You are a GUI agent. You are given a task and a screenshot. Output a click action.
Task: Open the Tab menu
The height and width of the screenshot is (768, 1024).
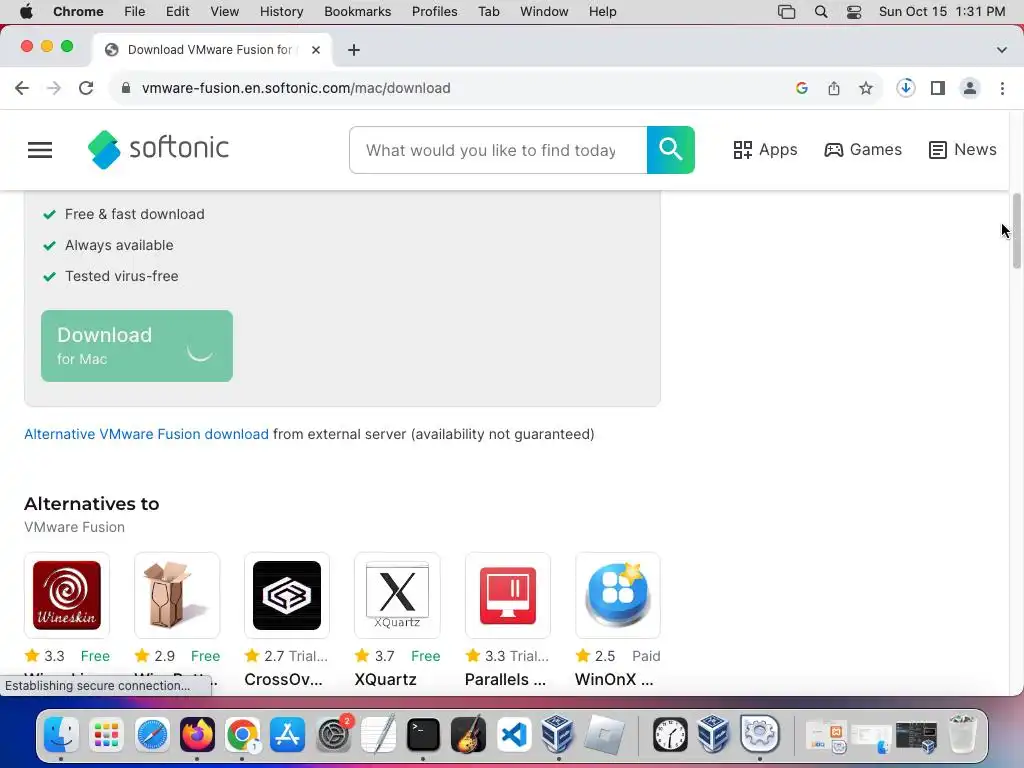pos(488,12)
